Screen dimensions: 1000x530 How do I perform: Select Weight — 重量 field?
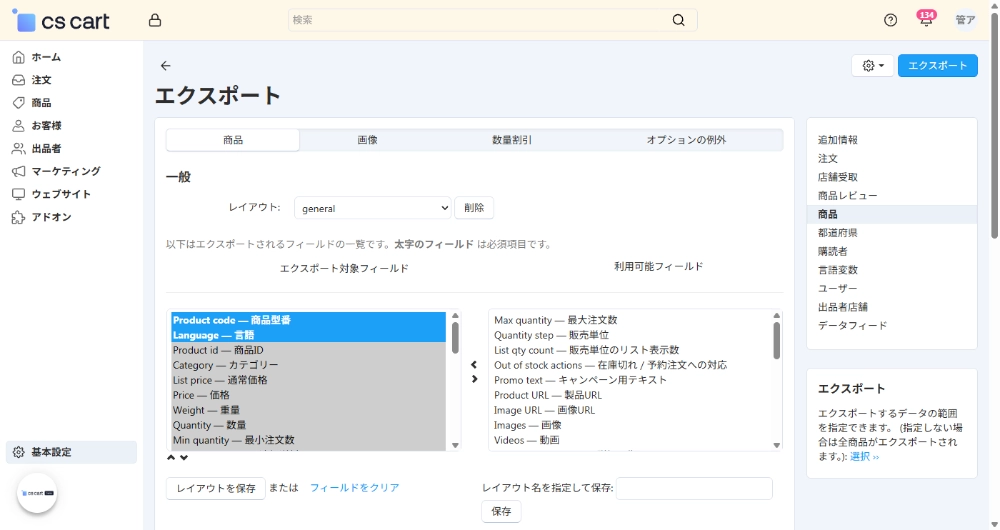(x=309, y=410)
